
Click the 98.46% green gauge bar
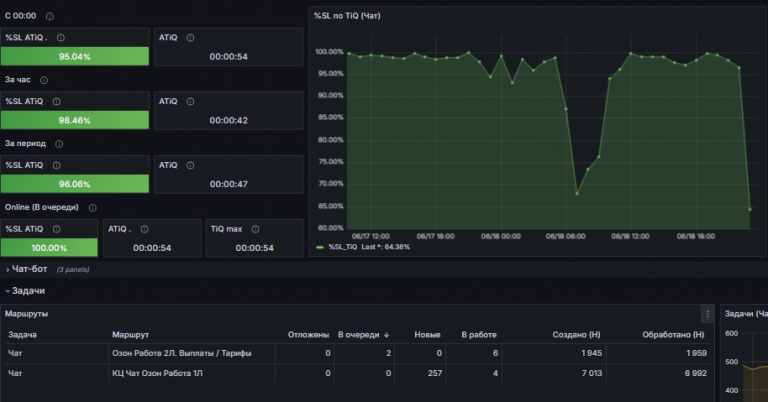pyautogui.click(x=75, y=120)
